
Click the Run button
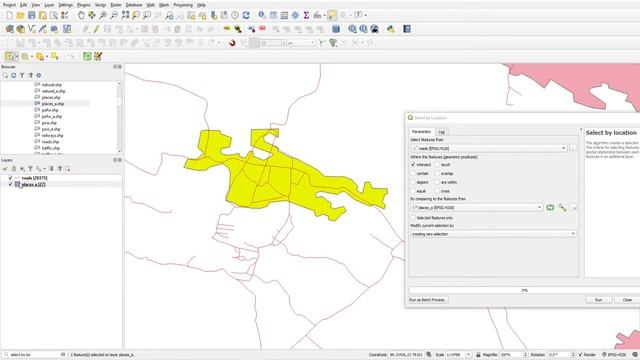click(598, 300)
